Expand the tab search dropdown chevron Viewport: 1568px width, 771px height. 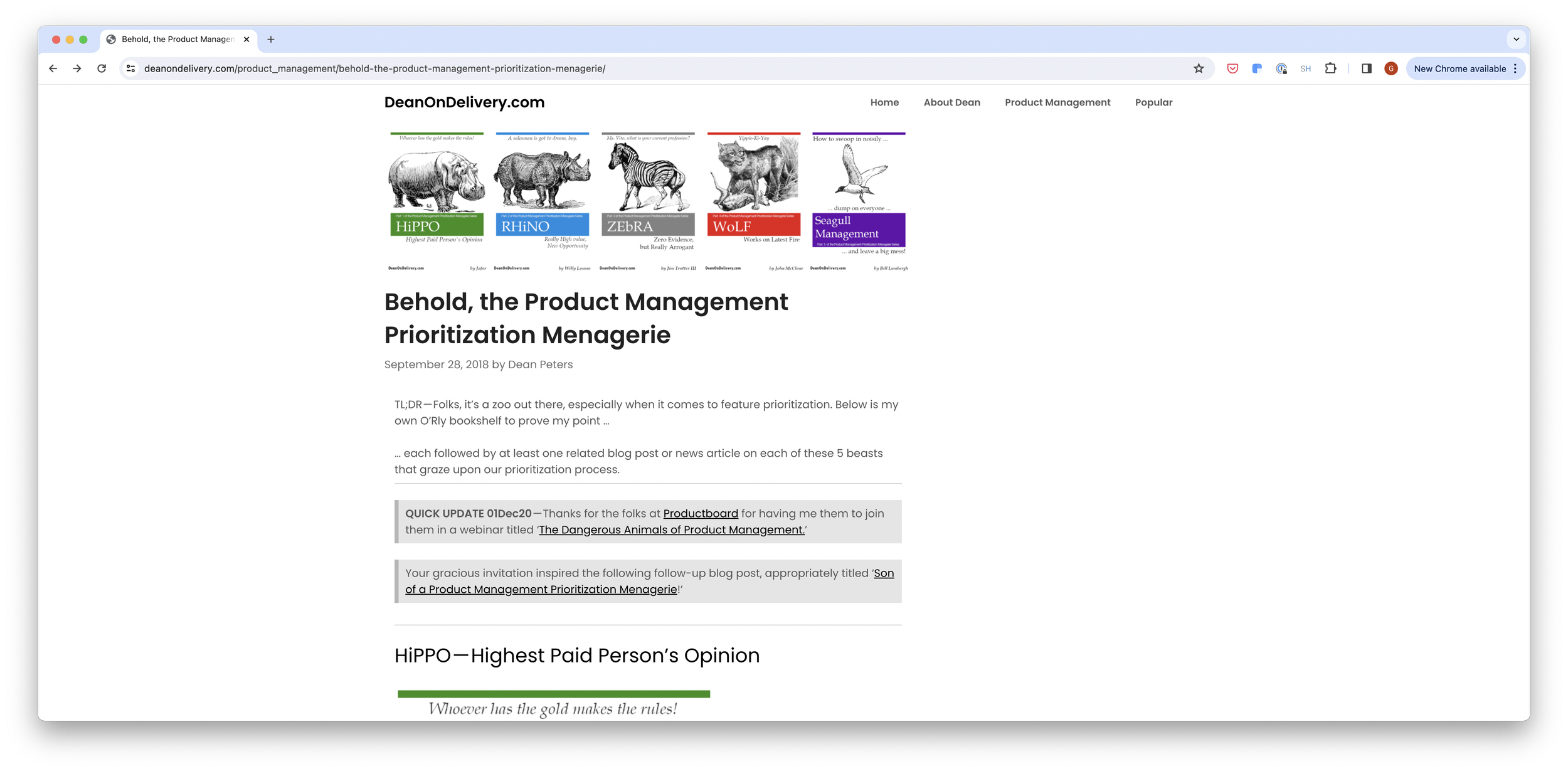pyautogui.click(x=1516, y=39)
